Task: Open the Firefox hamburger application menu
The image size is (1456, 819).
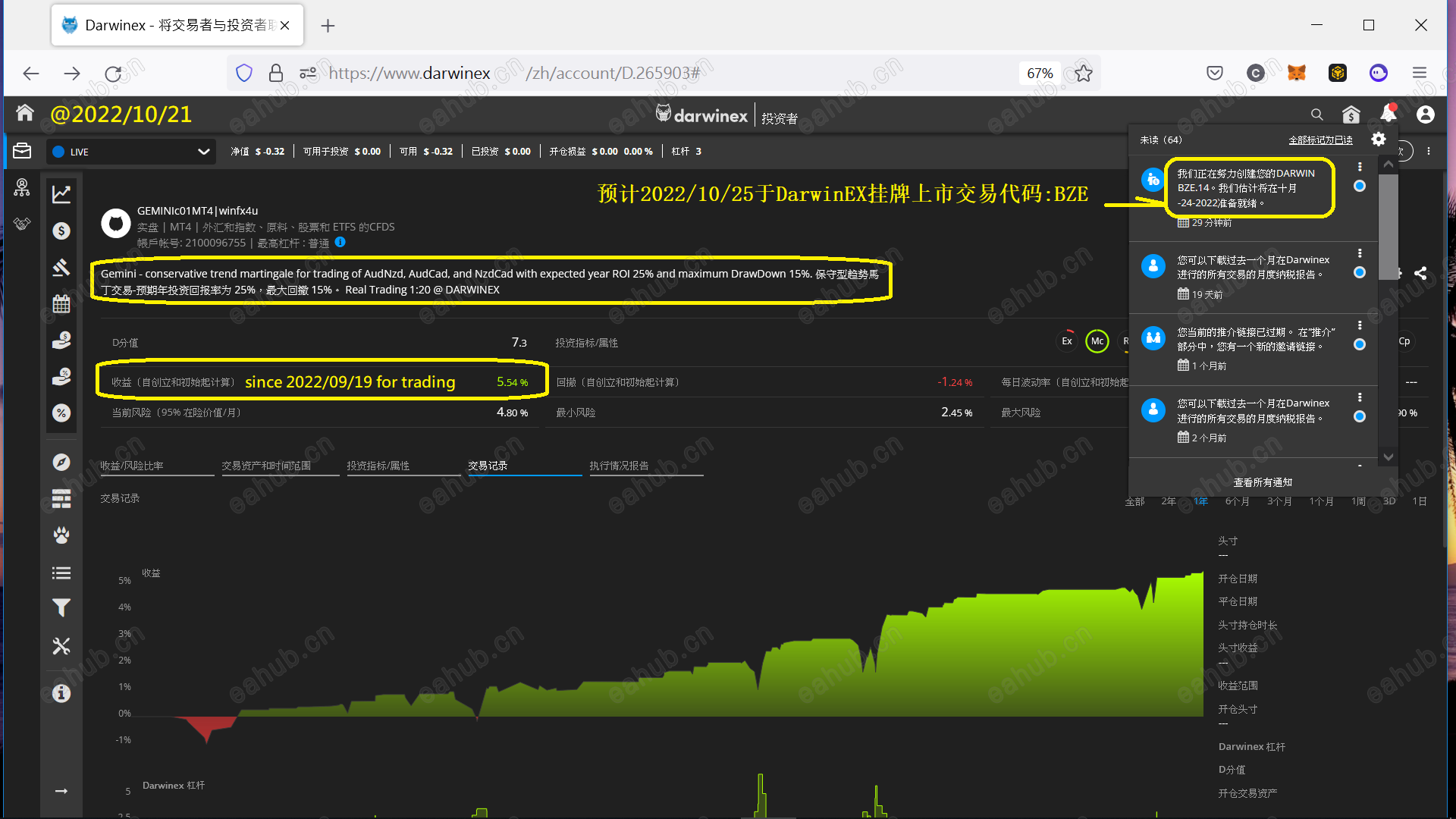Action: click(1420, 73)
